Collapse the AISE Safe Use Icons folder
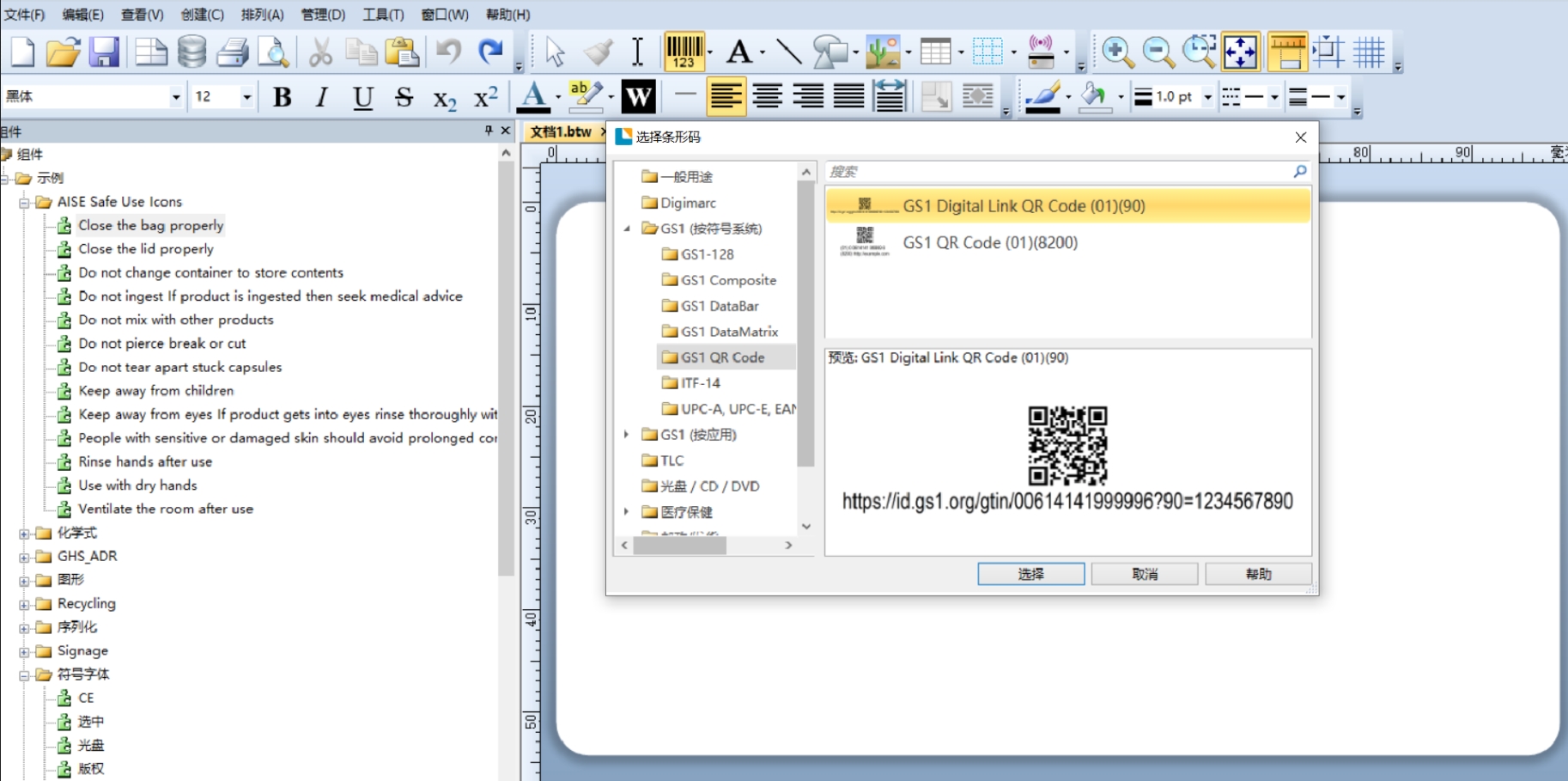The width and height of the screenshot is (1568, 781). (x=25, y=203)
